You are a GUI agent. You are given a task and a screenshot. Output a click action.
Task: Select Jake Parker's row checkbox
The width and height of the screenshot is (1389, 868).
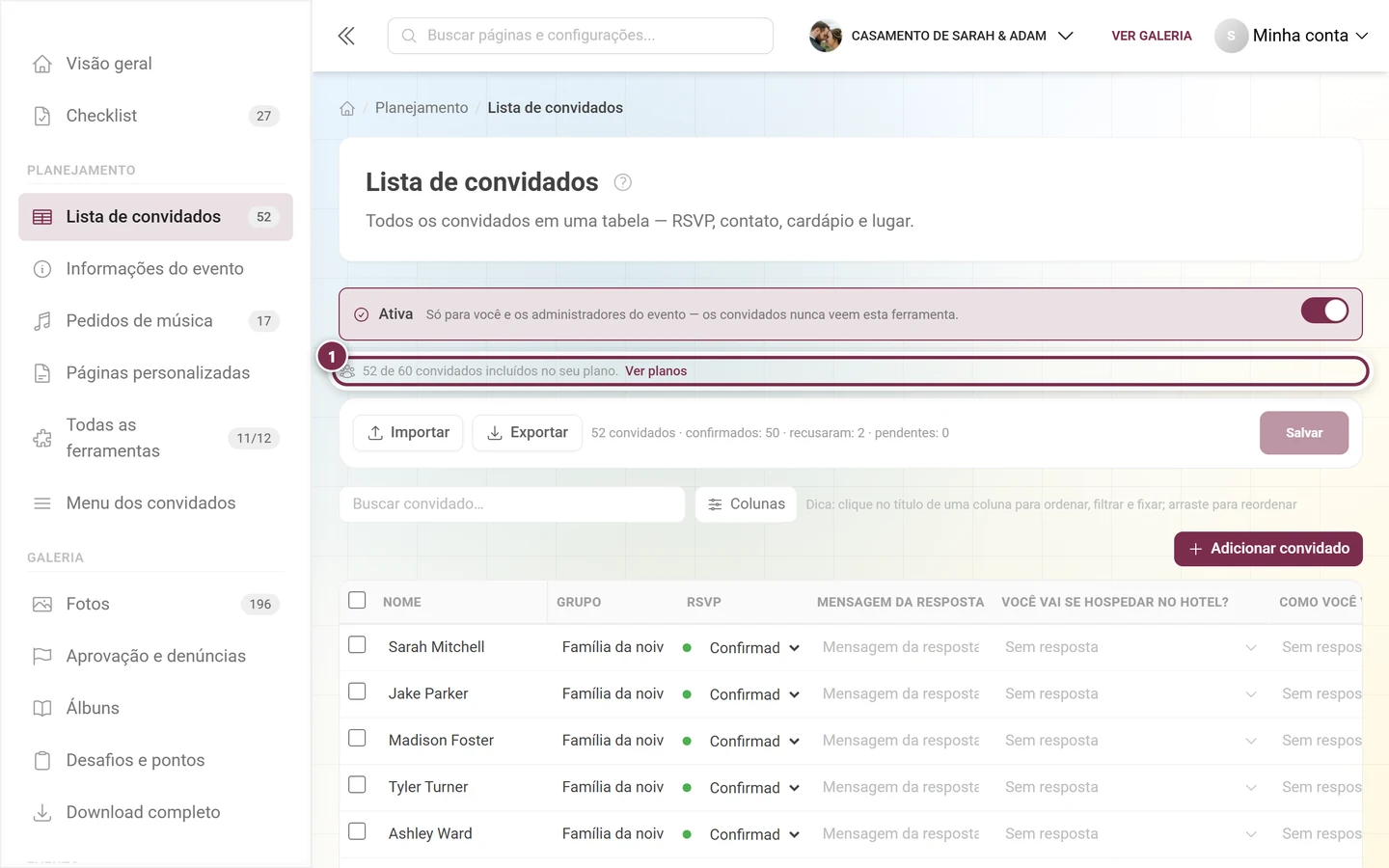tap(357, 692)
